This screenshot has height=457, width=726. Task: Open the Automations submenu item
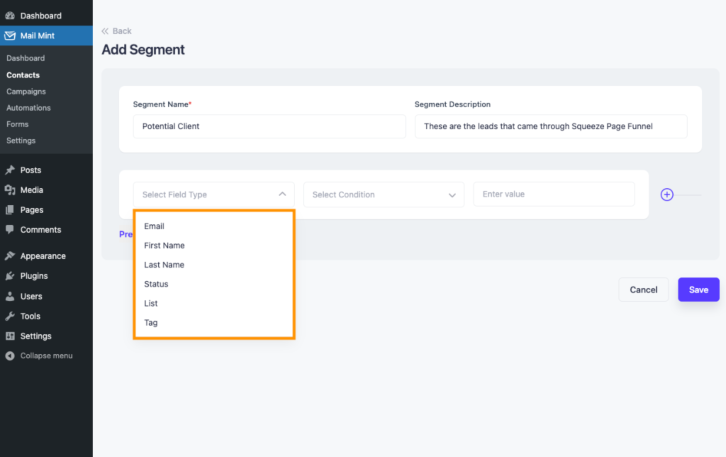click(x=28, y=108)
